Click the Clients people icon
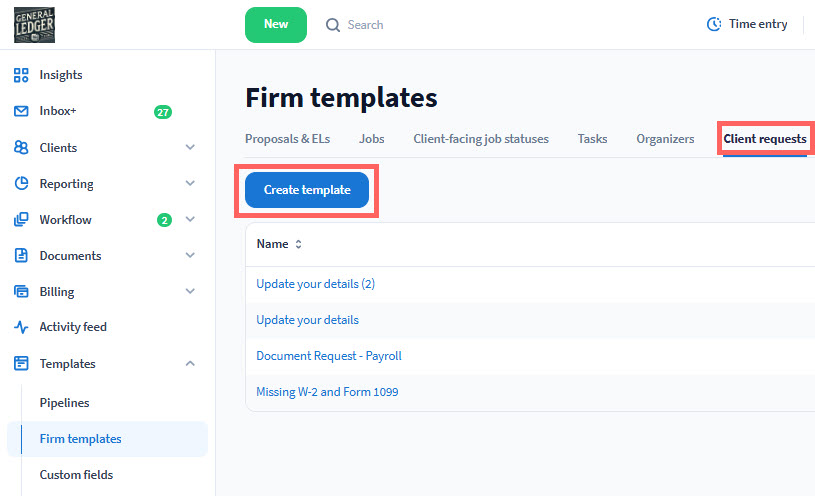 [21, 148]
